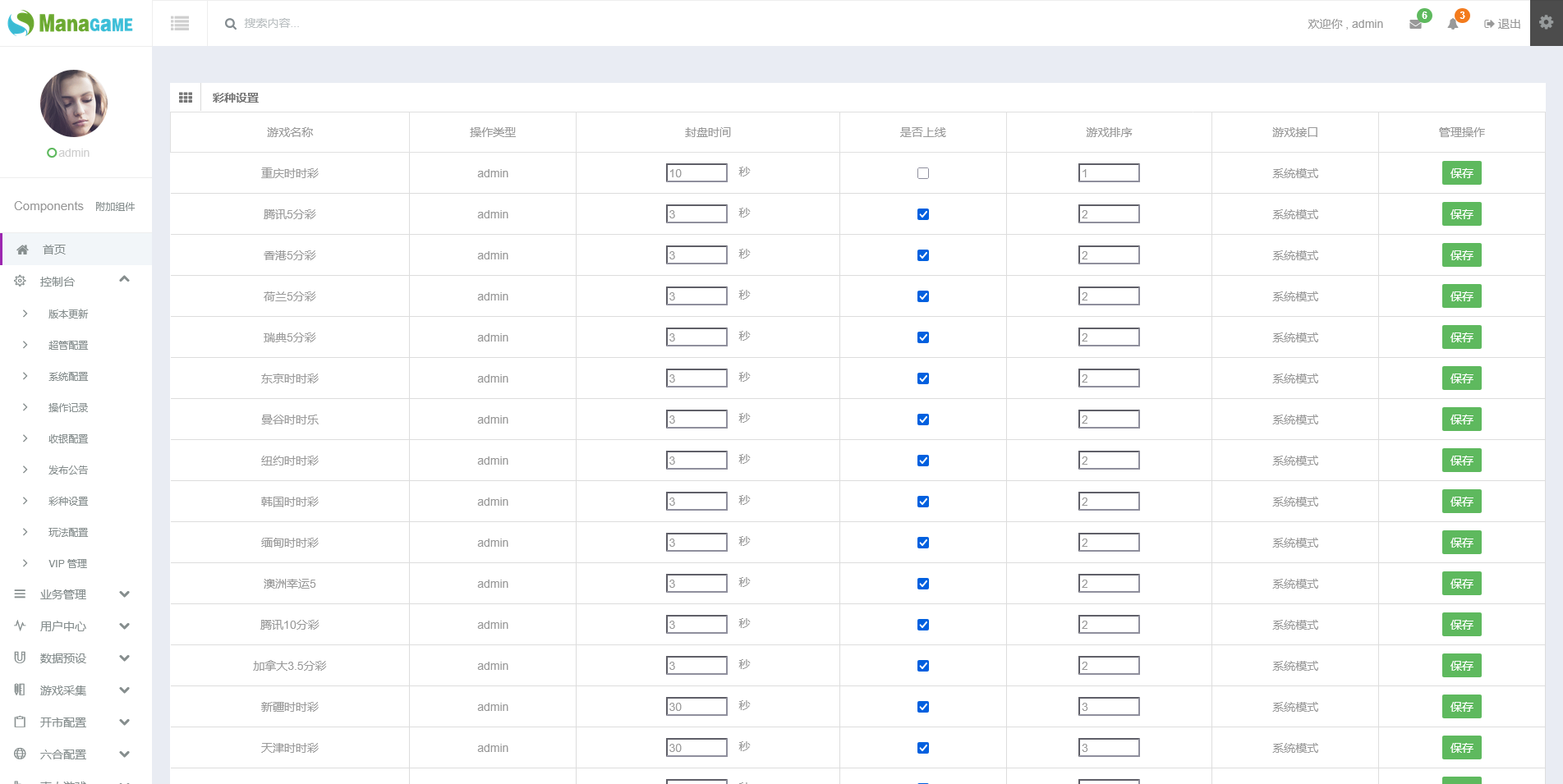1563x784 pixels.
Task: Open the notifications bell icon
Action: click(x=1453, y=25)
